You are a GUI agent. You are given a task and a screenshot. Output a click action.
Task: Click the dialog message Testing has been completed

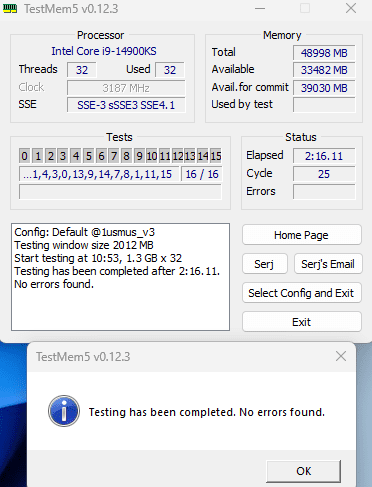206,412
